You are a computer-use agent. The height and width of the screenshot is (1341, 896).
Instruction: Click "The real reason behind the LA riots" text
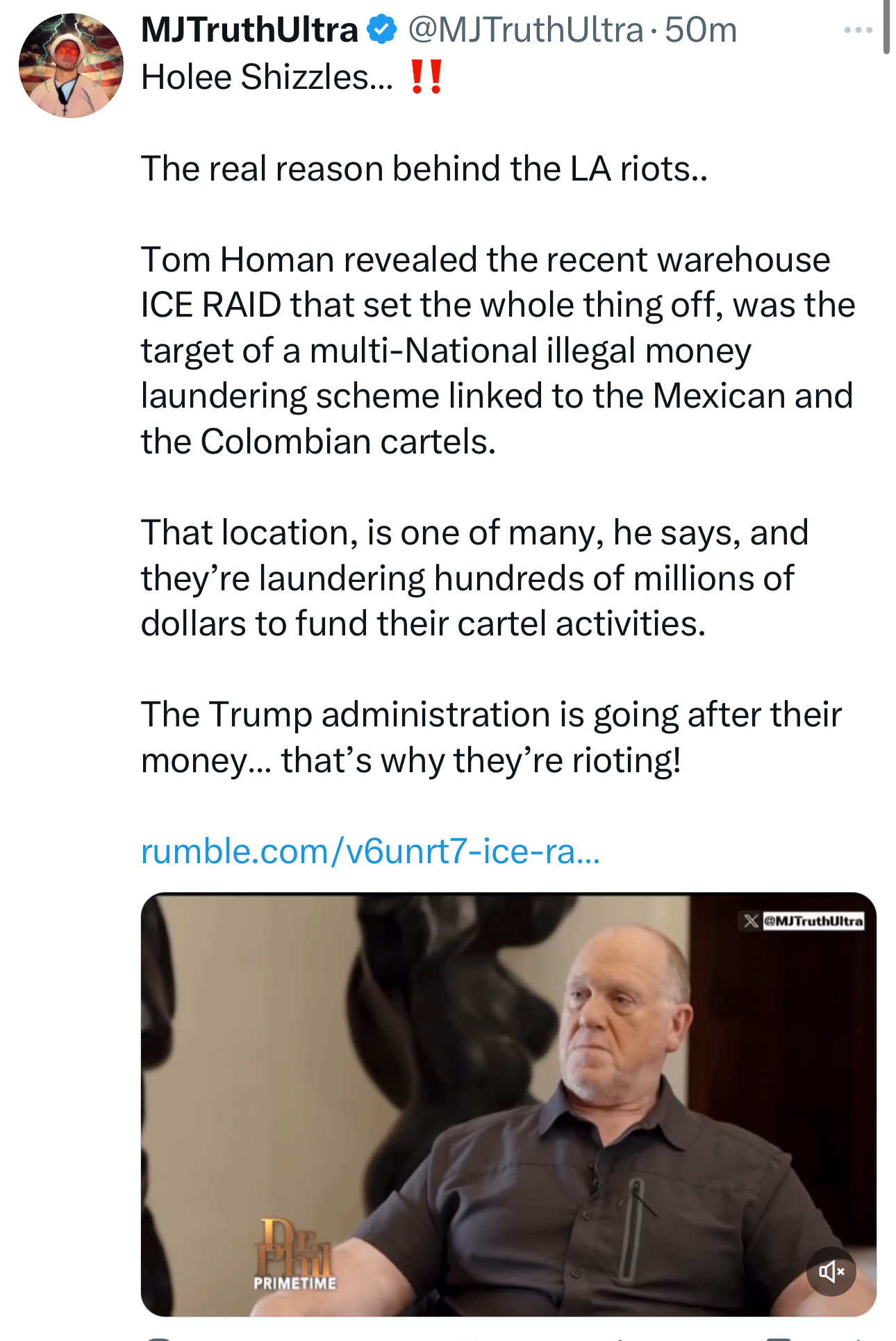click(x=424, y=168)
